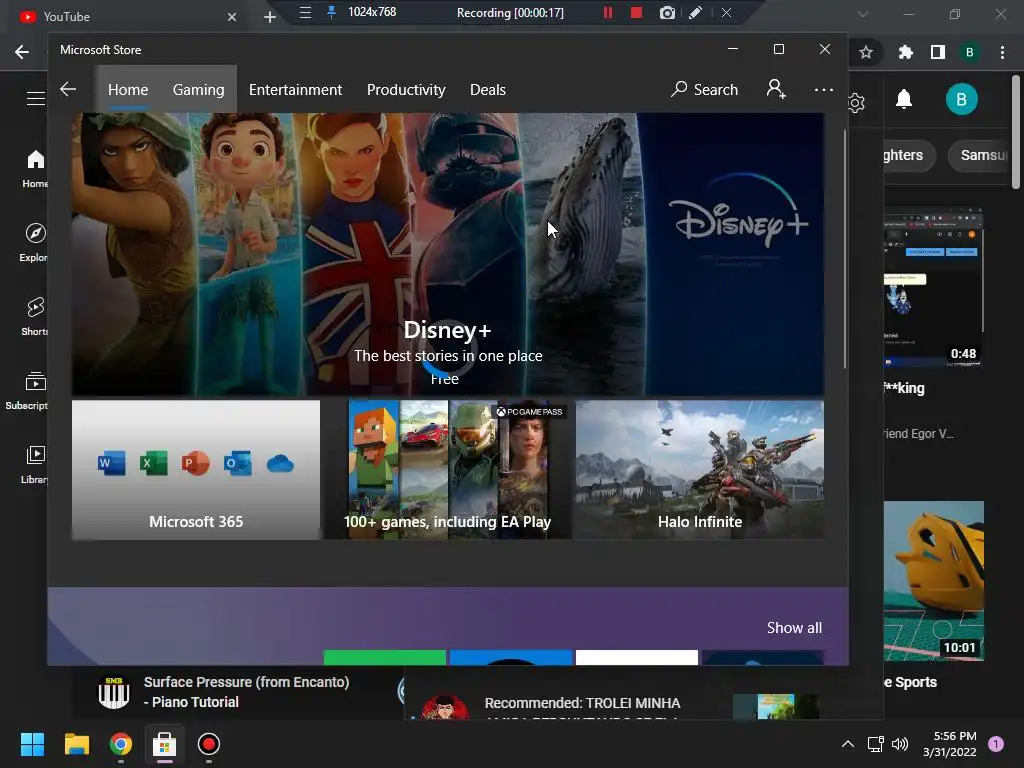The image size is (1024, 768).
Task: Select the Home tab in Microsoft Store
Action: pyautogui.click(x=128, y=89)
